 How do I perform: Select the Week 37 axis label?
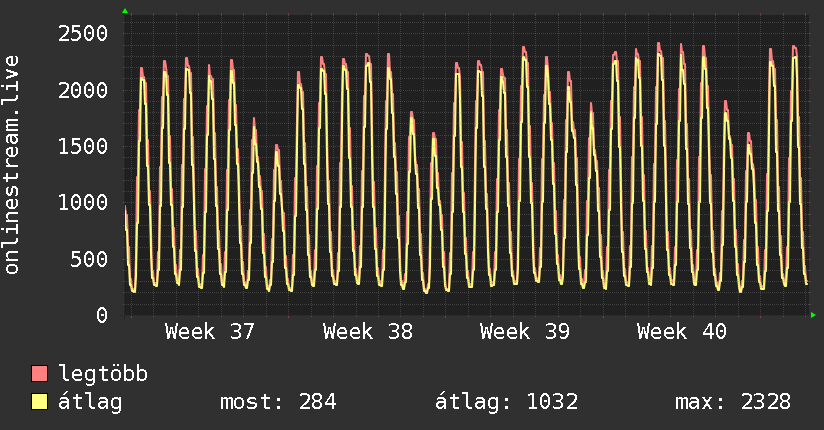click(x=210, y=332)
